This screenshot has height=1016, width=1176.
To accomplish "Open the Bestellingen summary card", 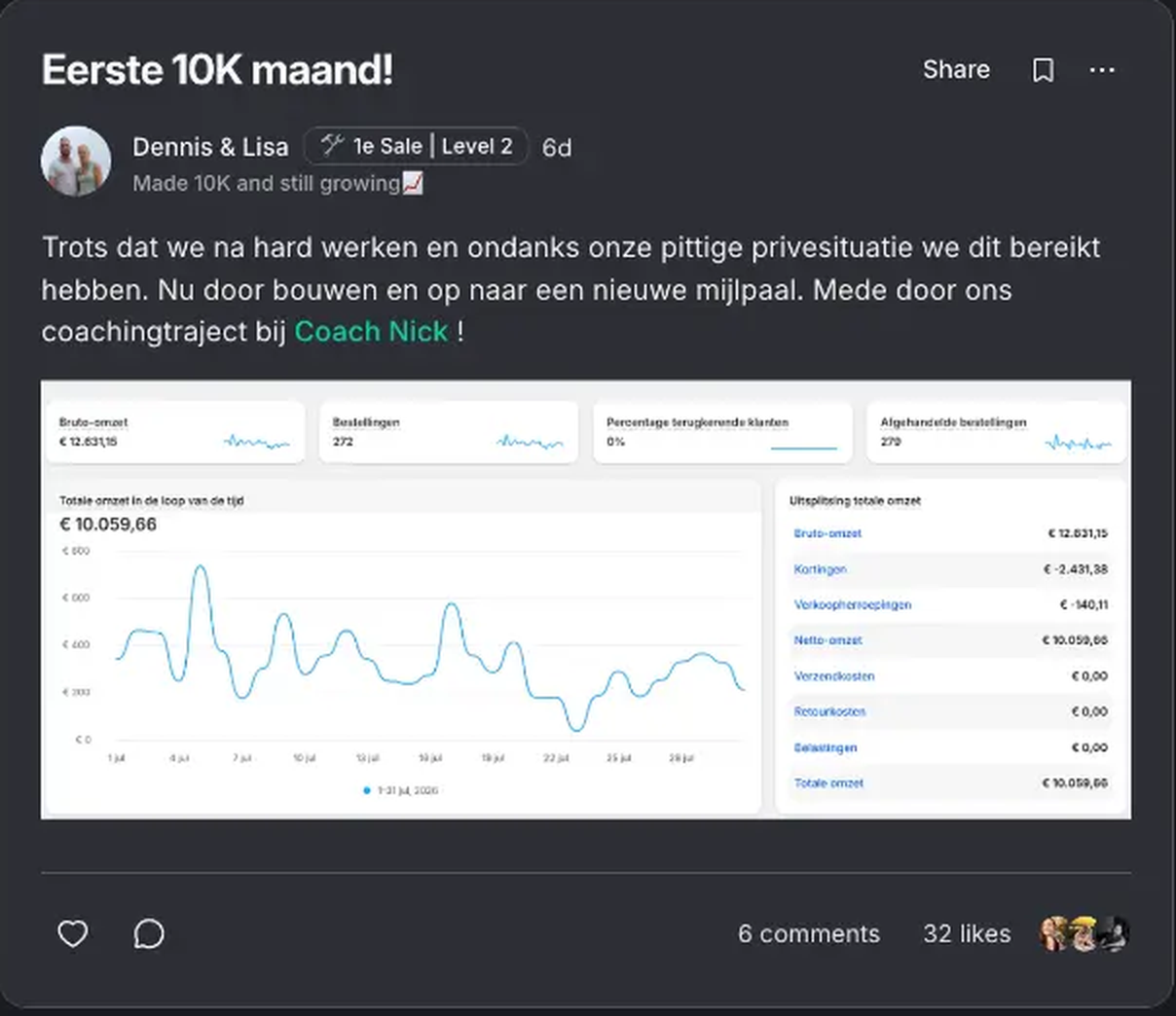I will pos(449,432).
